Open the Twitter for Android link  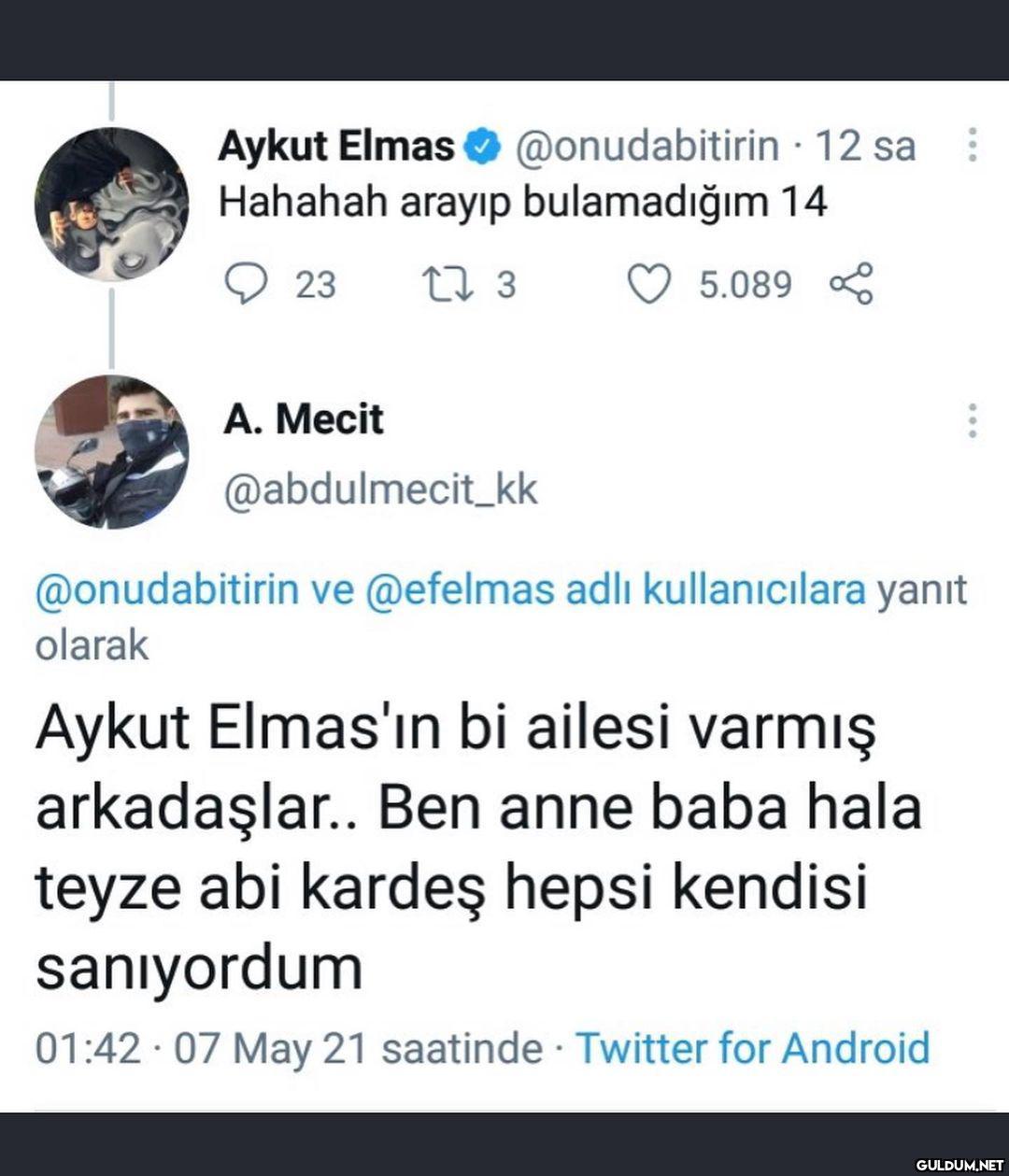[752, 1048]
